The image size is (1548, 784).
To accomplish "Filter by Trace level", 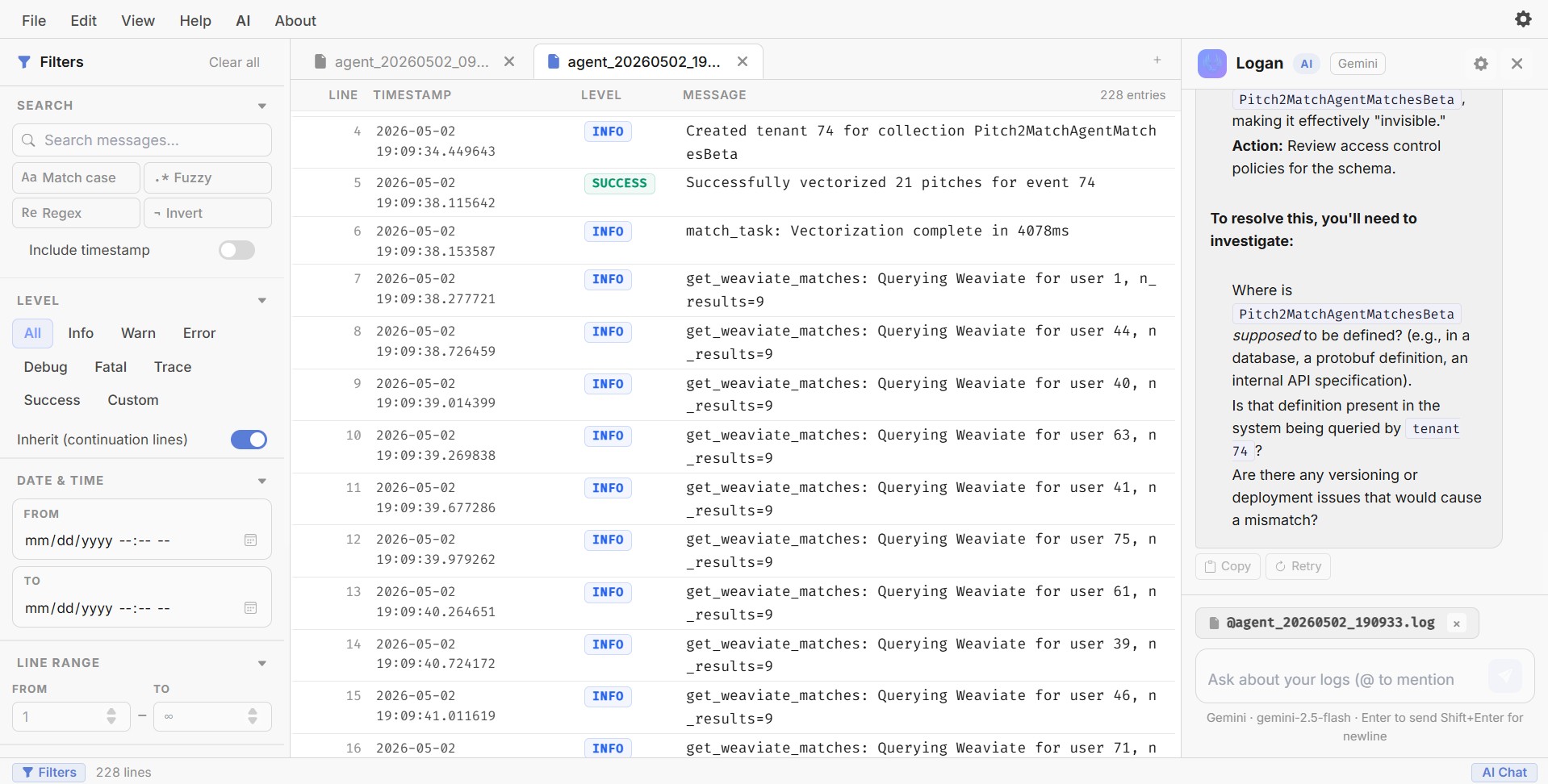I will pos(173,367).
